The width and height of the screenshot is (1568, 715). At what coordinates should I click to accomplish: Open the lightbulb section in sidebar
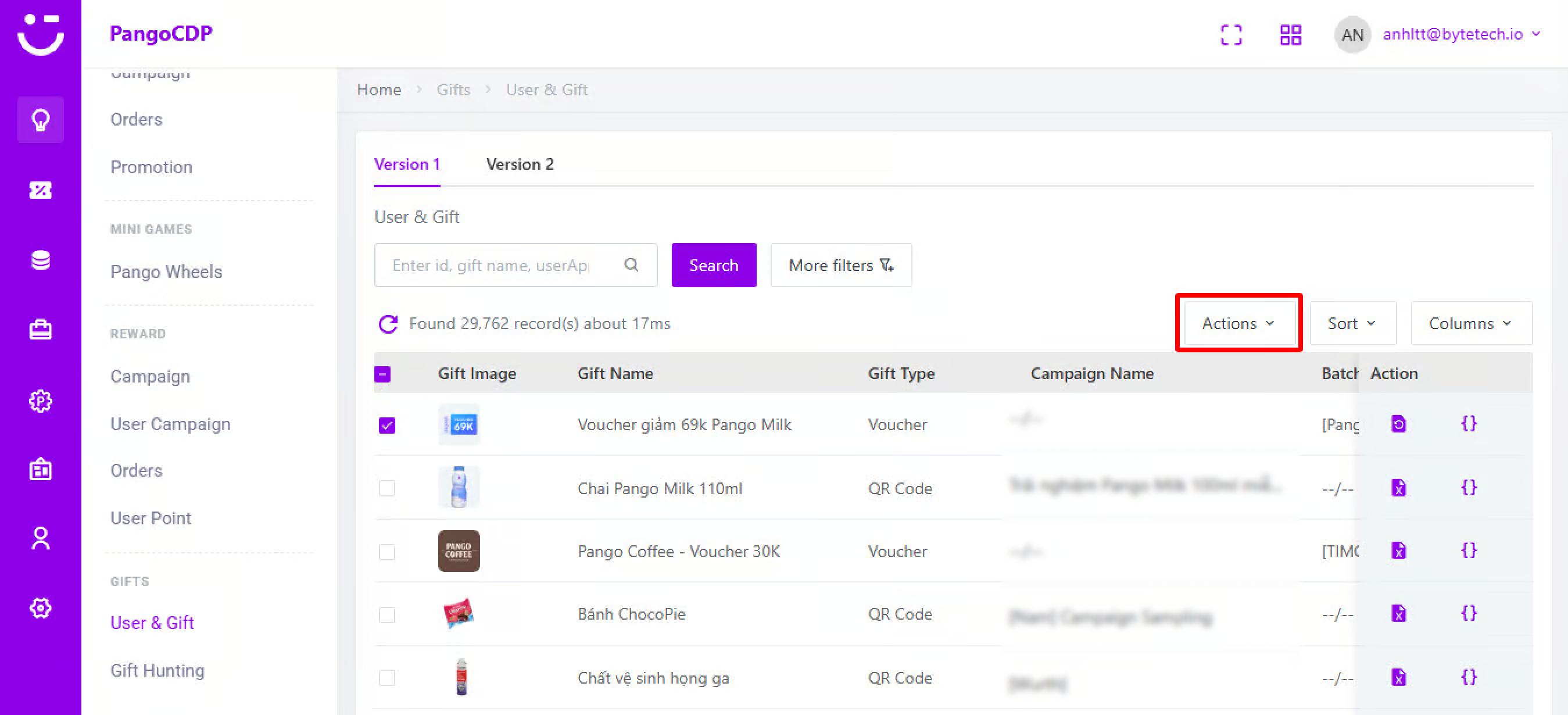tap(40, 120)
